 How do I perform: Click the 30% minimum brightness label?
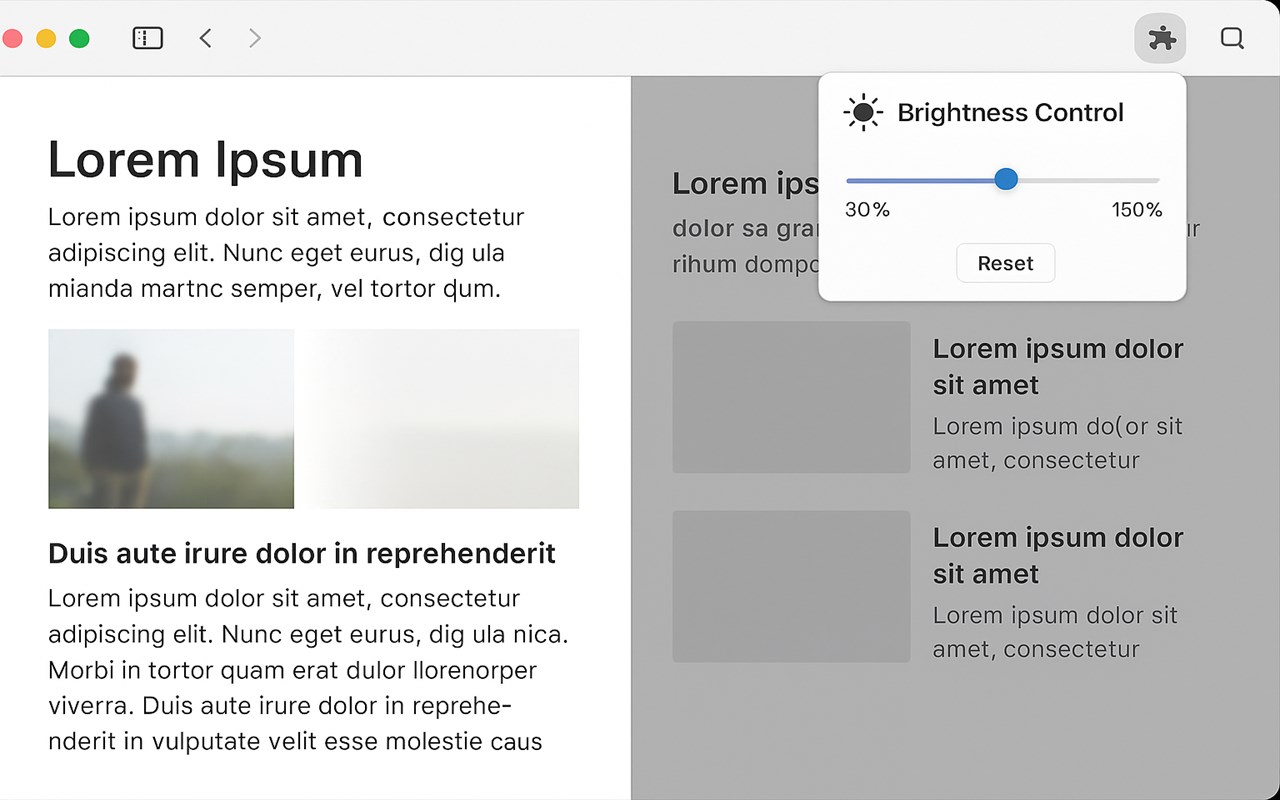click(x=867, y=210)
